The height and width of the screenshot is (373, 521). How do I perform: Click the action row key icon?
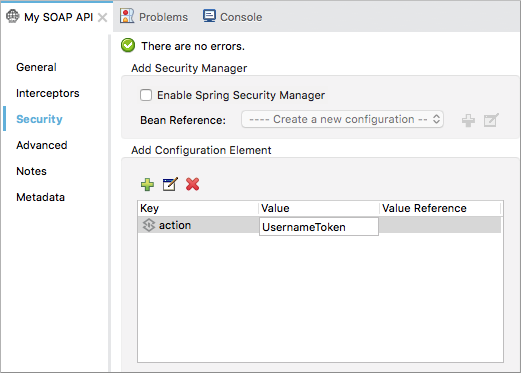point(149,225)
